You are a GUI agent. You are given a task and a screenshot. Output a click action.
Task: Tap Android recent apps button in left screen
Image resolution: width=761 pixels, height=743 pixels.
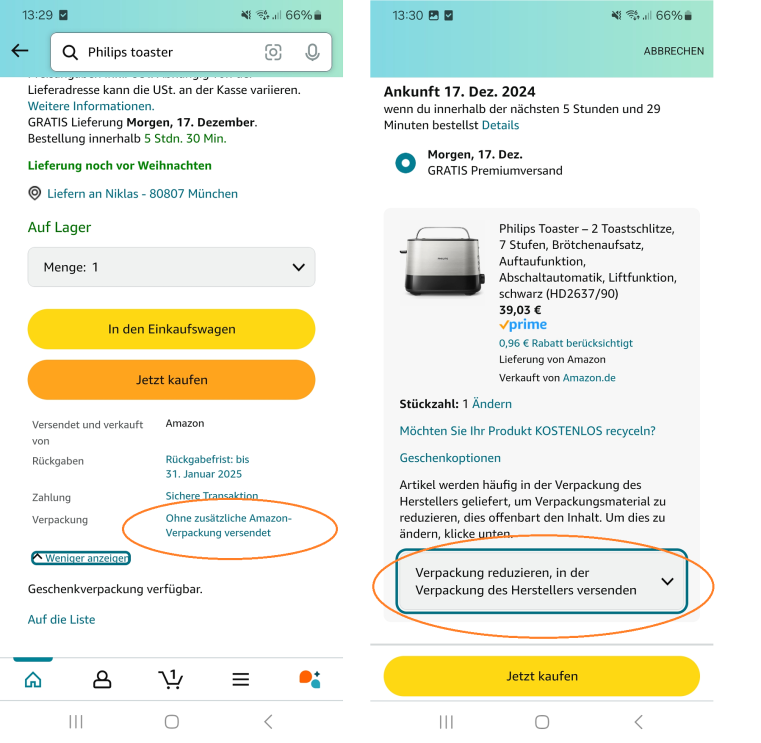[76, 722]
